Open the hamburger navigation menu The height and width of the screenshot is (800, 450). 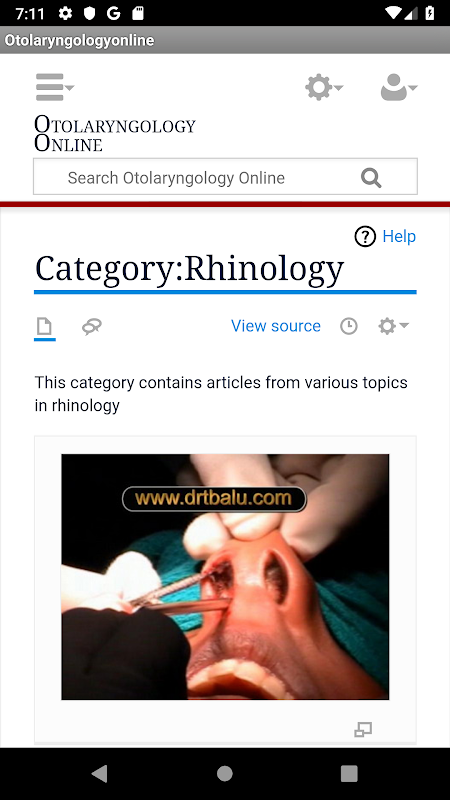[55, 87]
